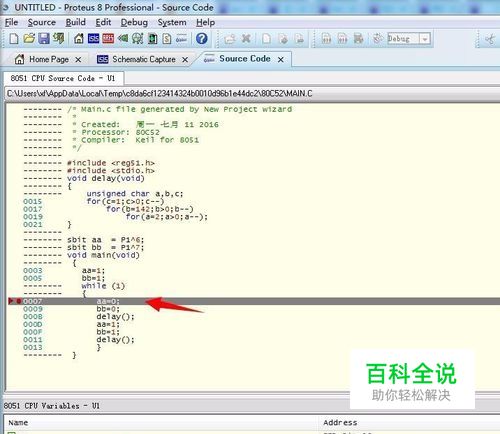Click the Project Settings gear icon
The image size is (500, 434).
click(378, 39)
